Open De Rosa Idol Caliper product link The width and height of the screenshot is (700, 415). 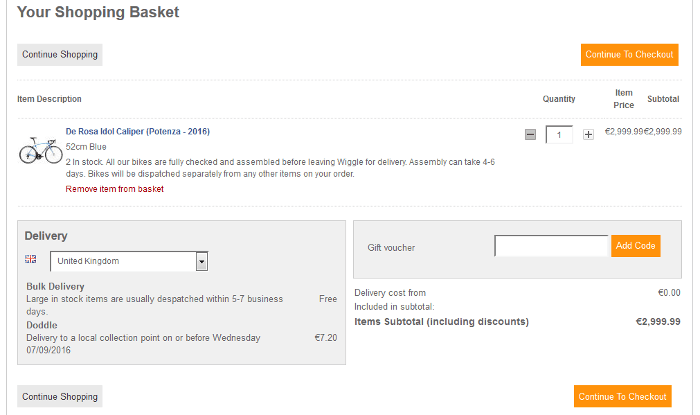(138, 131)
